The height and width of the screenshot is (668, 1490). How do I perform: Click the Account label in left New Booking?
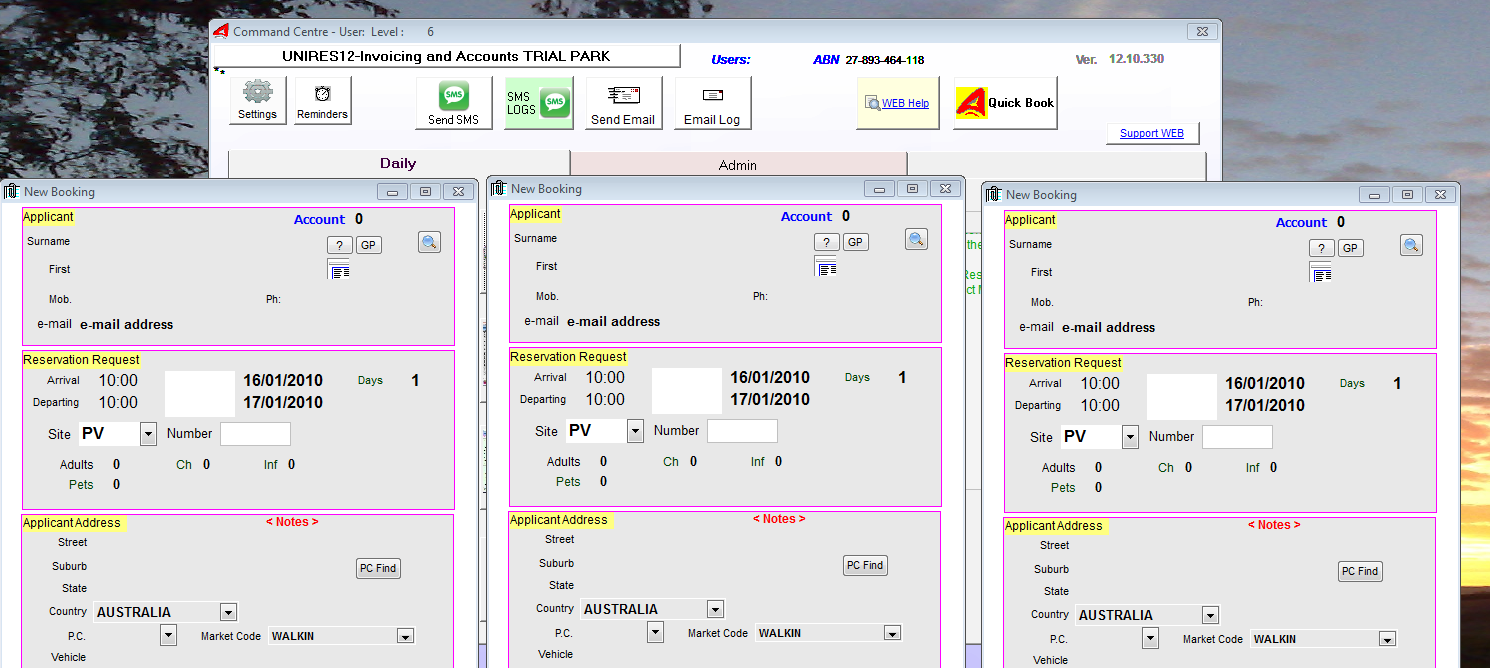click(x=319, y=220)
